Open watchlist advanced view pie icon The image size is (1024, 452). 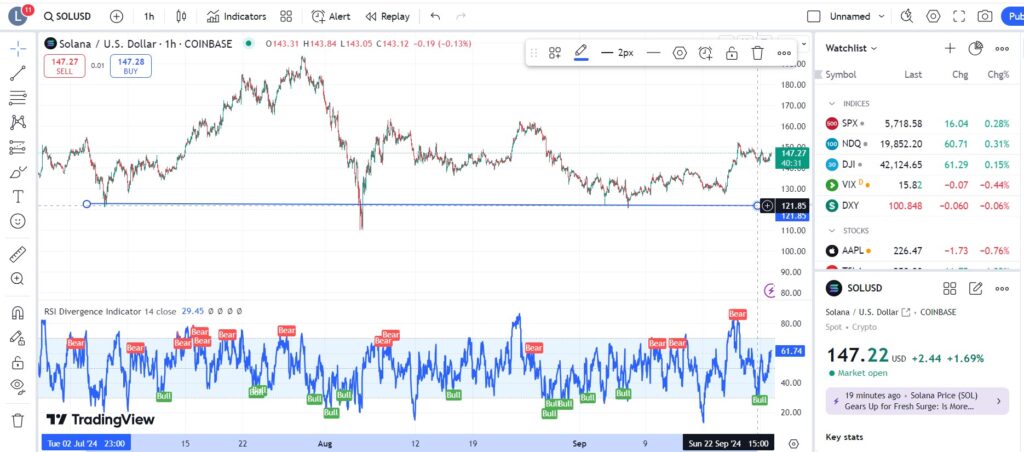click(x=976, y=48)
